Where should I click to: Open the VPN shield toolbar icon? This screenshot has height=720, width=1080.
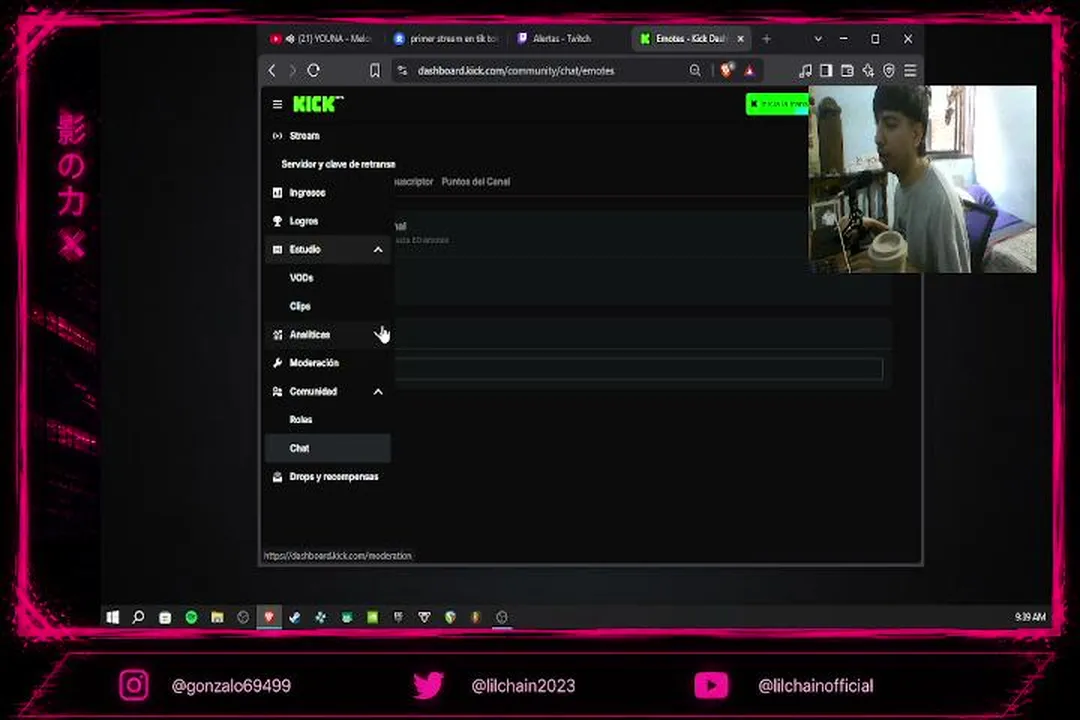889,70
